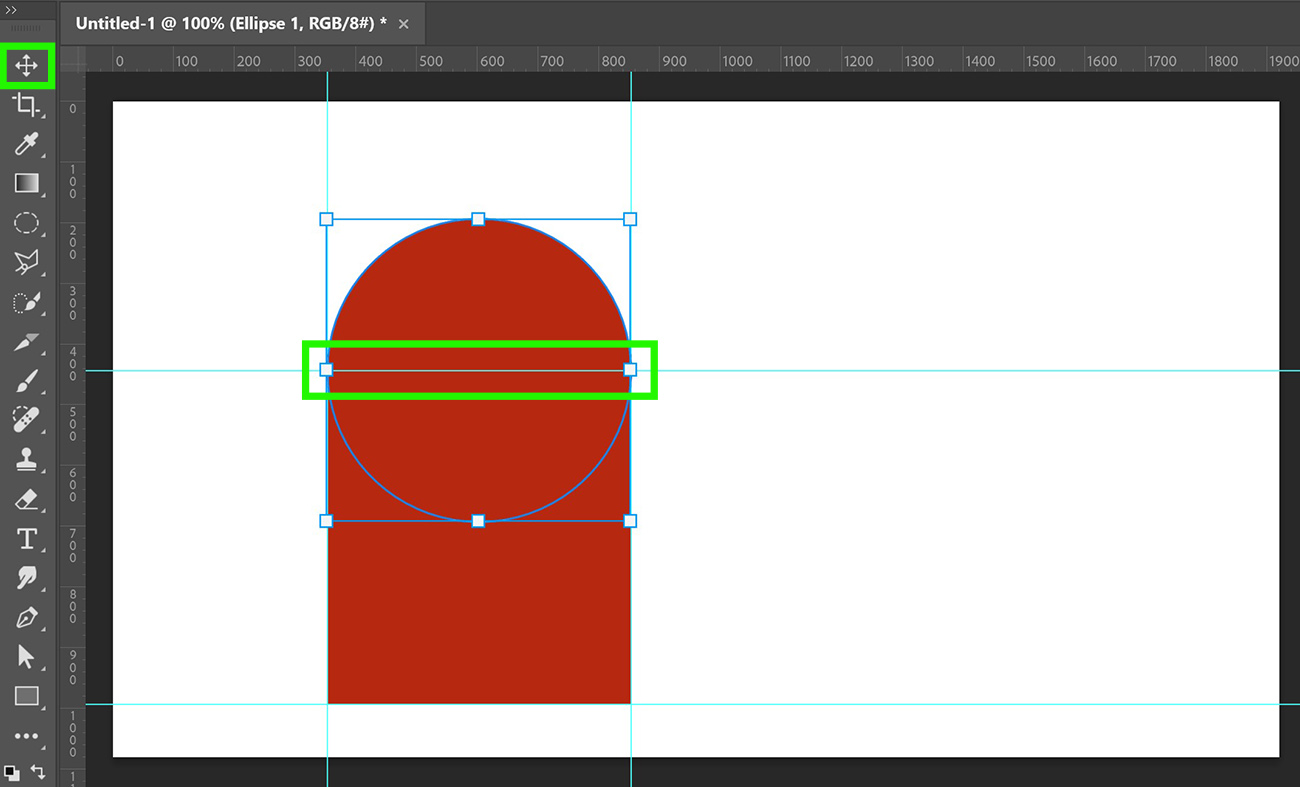Screen dimensions: 1300x787
Task: Select the Move tool
Action: (x=27, y=66)
